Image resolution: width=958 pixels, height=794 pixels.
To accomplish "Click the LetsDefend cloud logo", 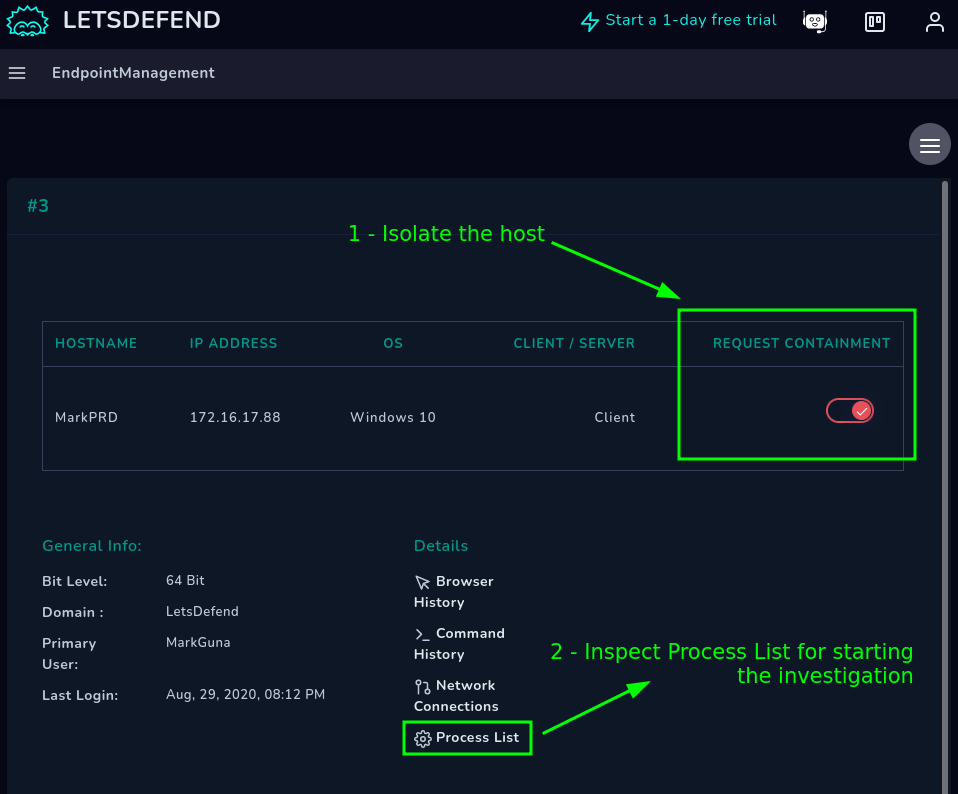I will [x=28, y=21].
